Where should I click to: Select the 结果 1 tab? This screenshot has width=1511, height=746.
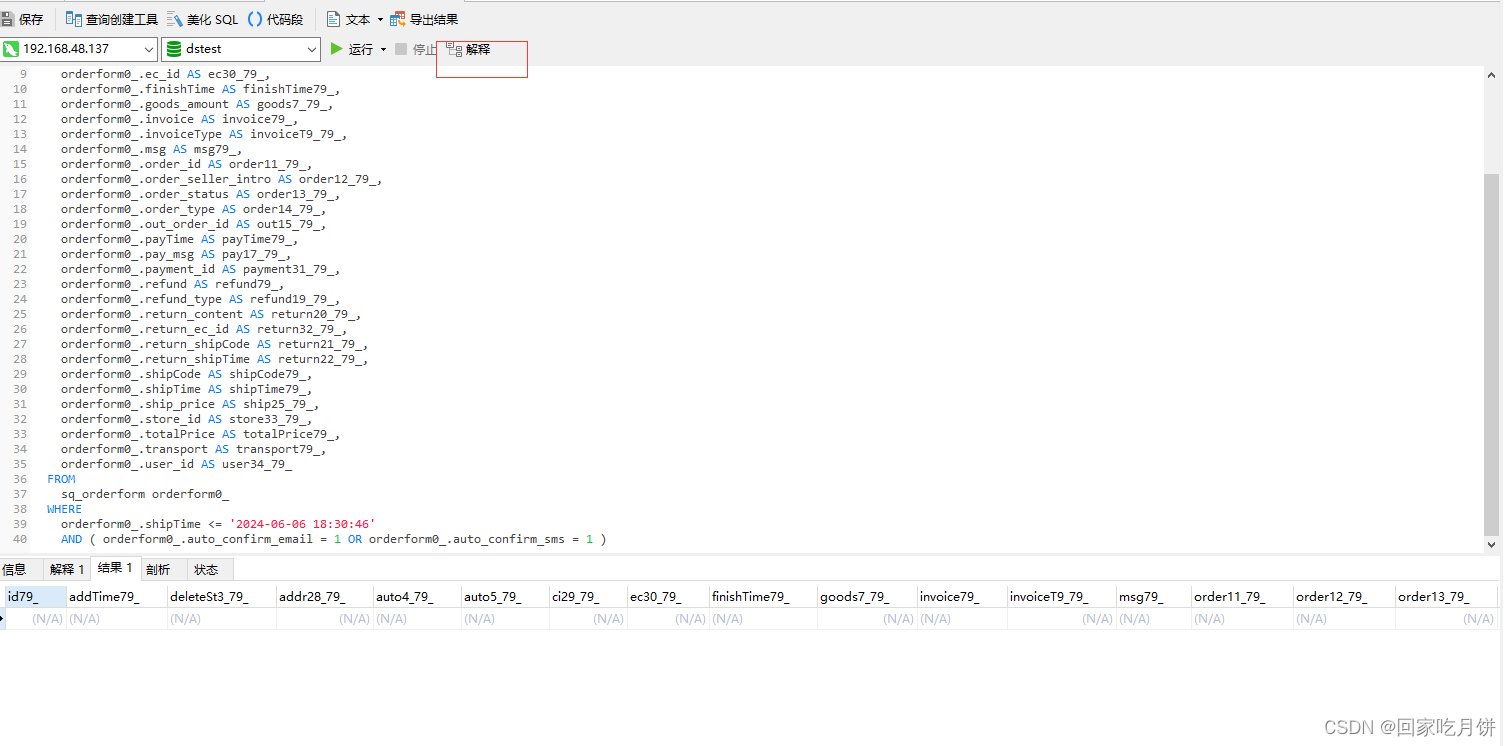tap(115, 568)
